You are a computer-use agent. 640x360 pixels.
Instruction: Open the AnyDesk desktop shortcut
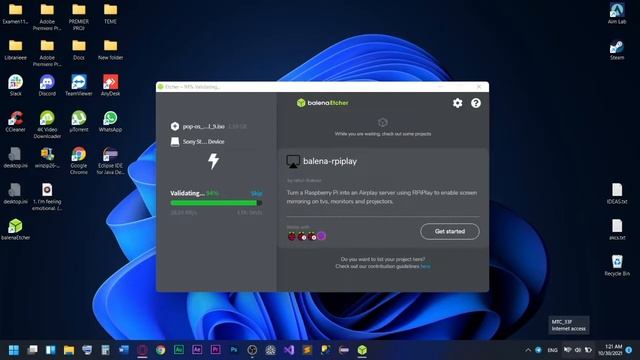click(110, 85)
